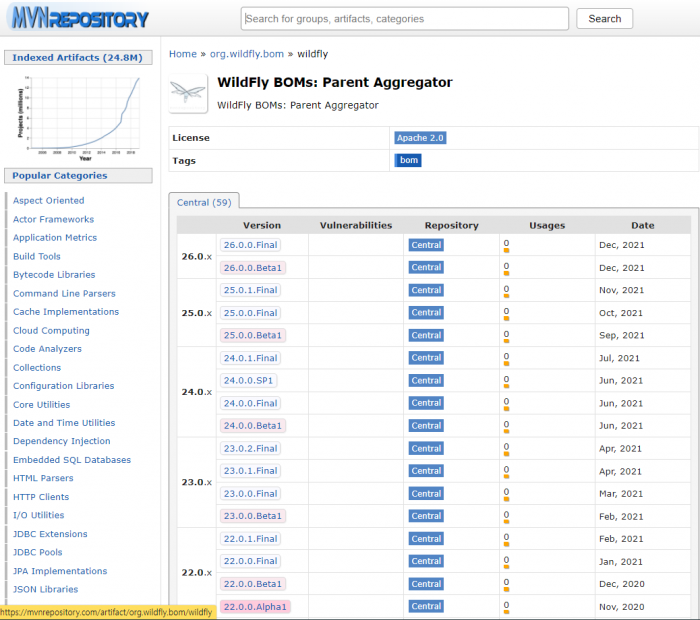Image resolution: width=700 pixels, height=620 pixels.
Task: Open Core Utilities category
Action: coord(42,405)
